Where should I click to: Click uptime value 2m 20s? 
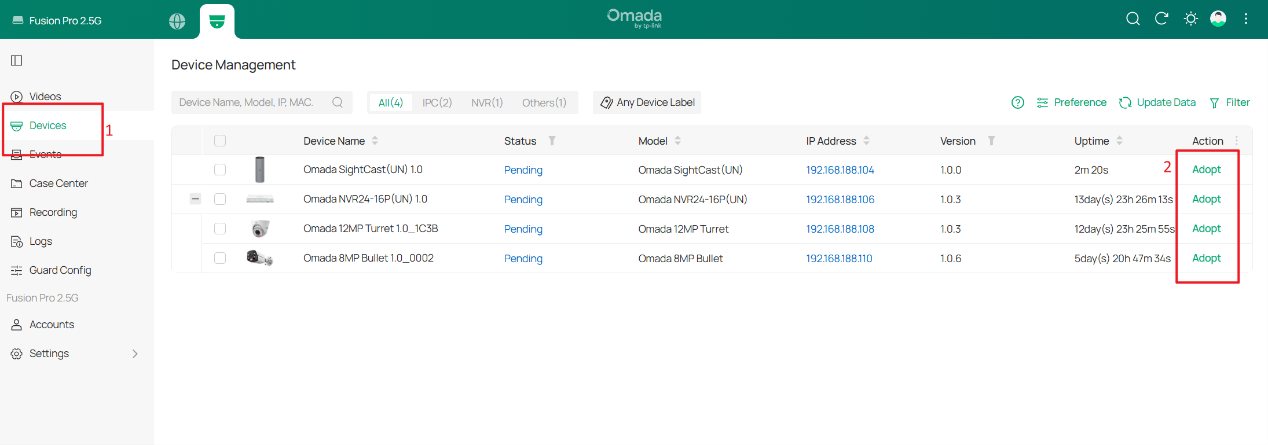coord(1091,170)
